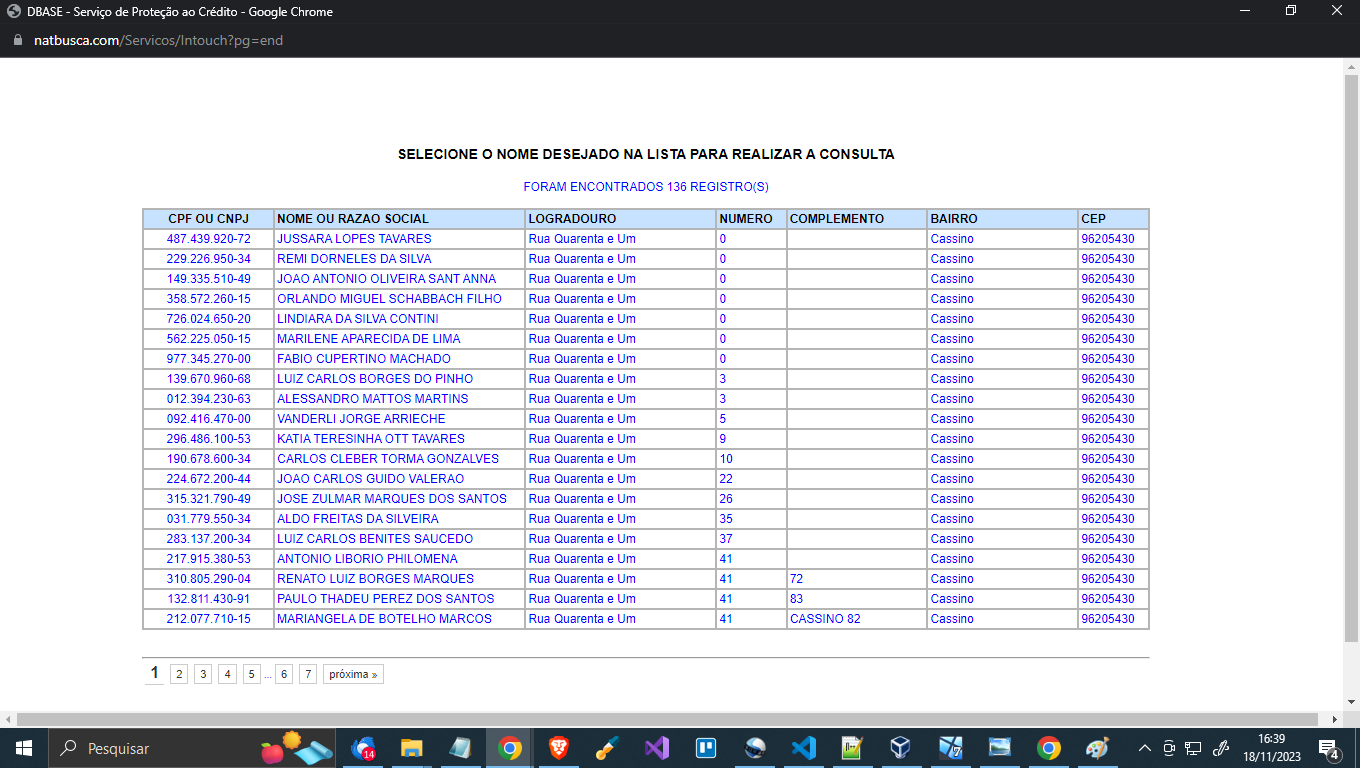Click the "FORAM ENCONTRADOS 136 REGISTRO(S)" text
The image size is (1360, 768).
646,187
